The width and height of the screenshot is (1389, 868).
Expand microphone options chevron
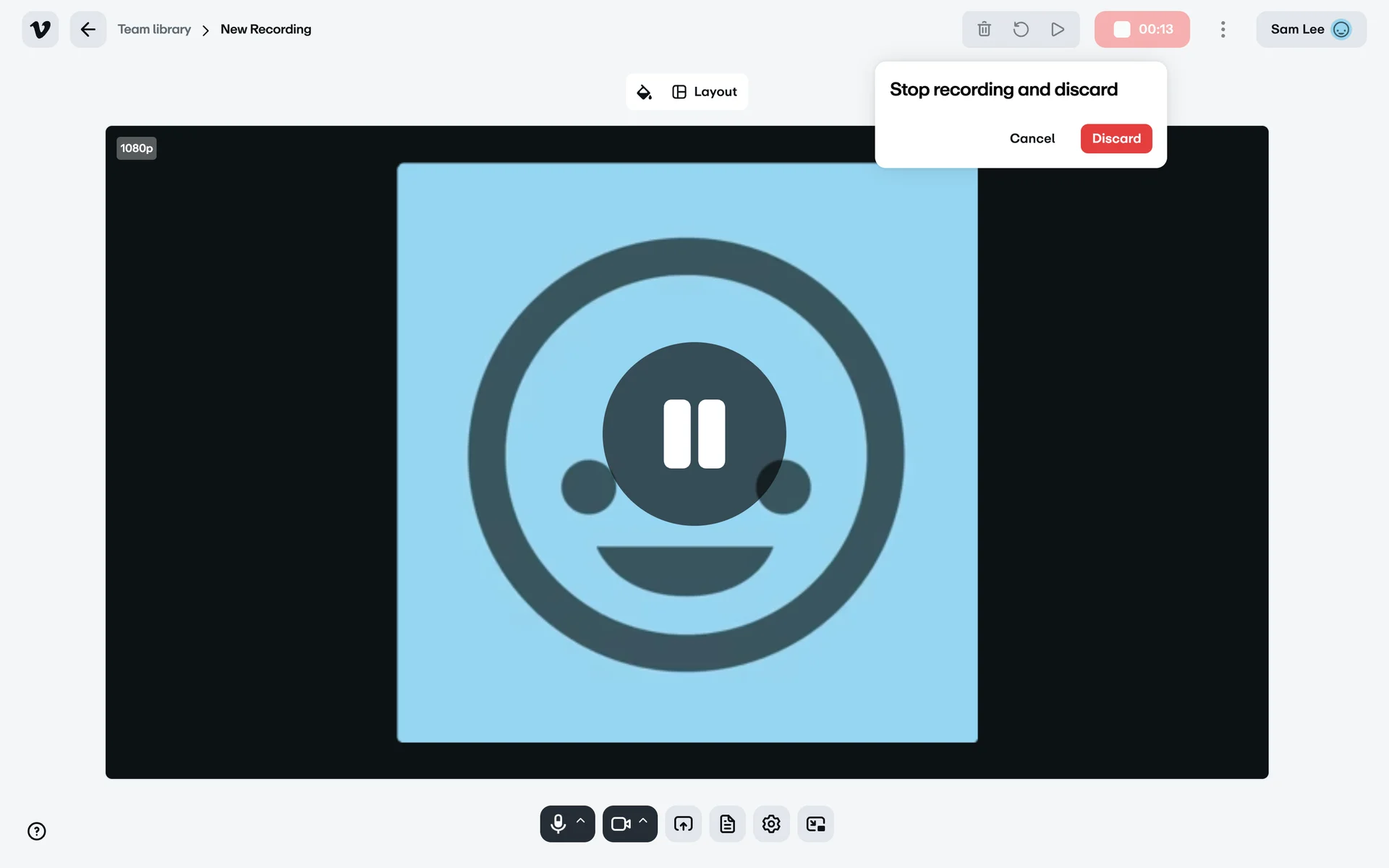581,822
